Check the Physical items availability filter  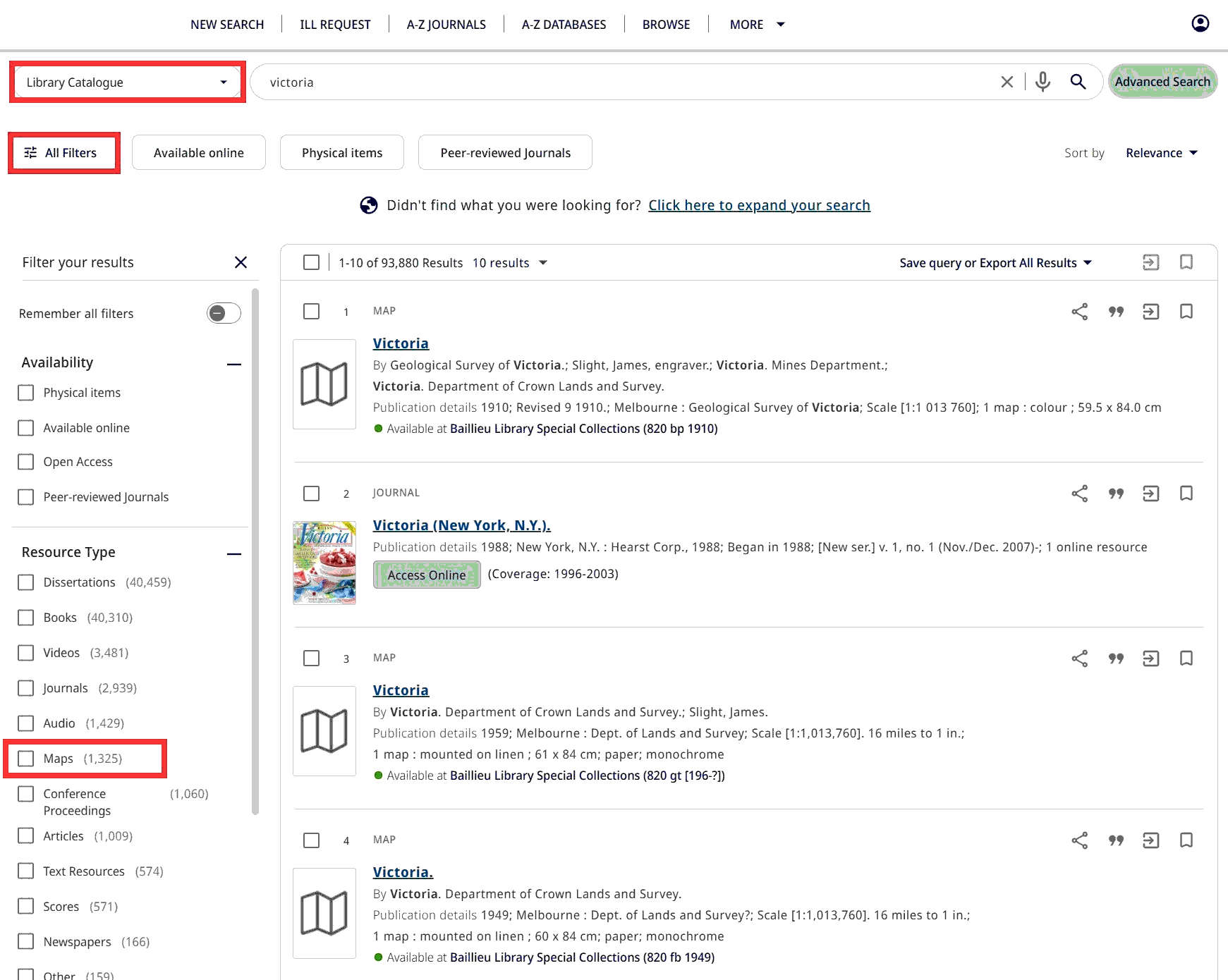26,393
